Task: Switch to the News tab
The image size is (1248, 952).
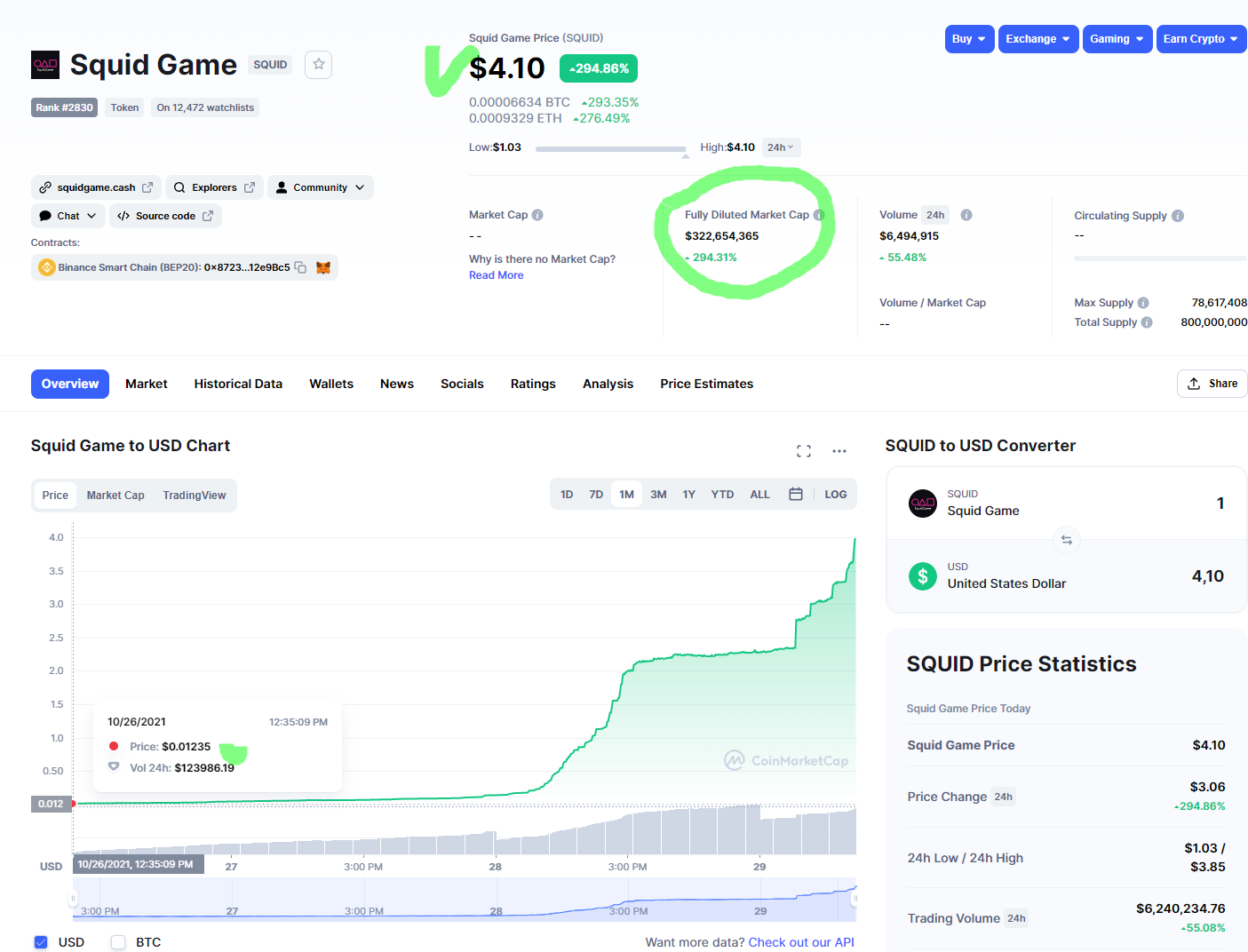Action: tap(397, 384)
